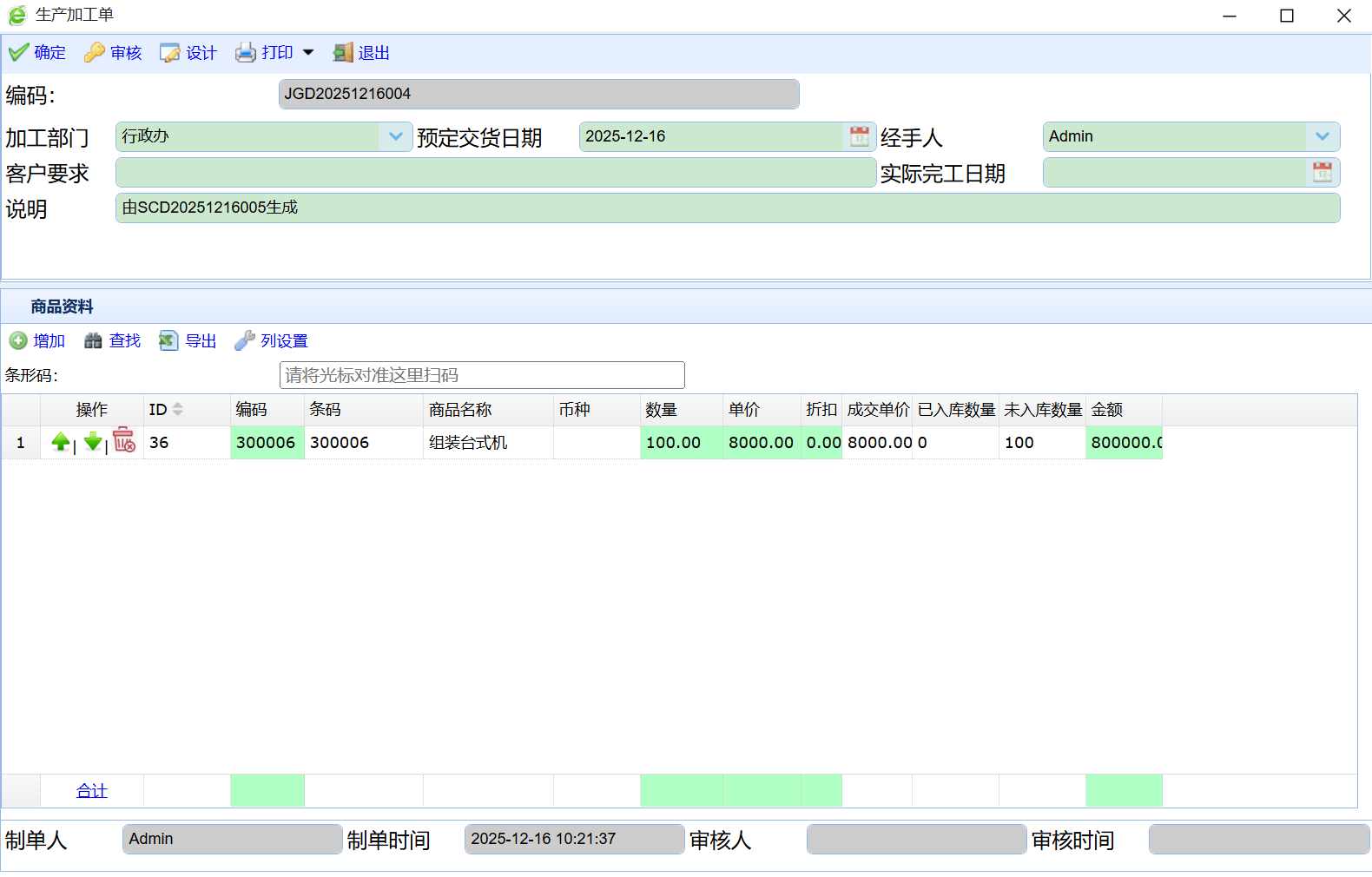This screenshot has height=877, width=1372.
Task: Click the 确定 confirm checkmark icon
Action: click(18, 53)
